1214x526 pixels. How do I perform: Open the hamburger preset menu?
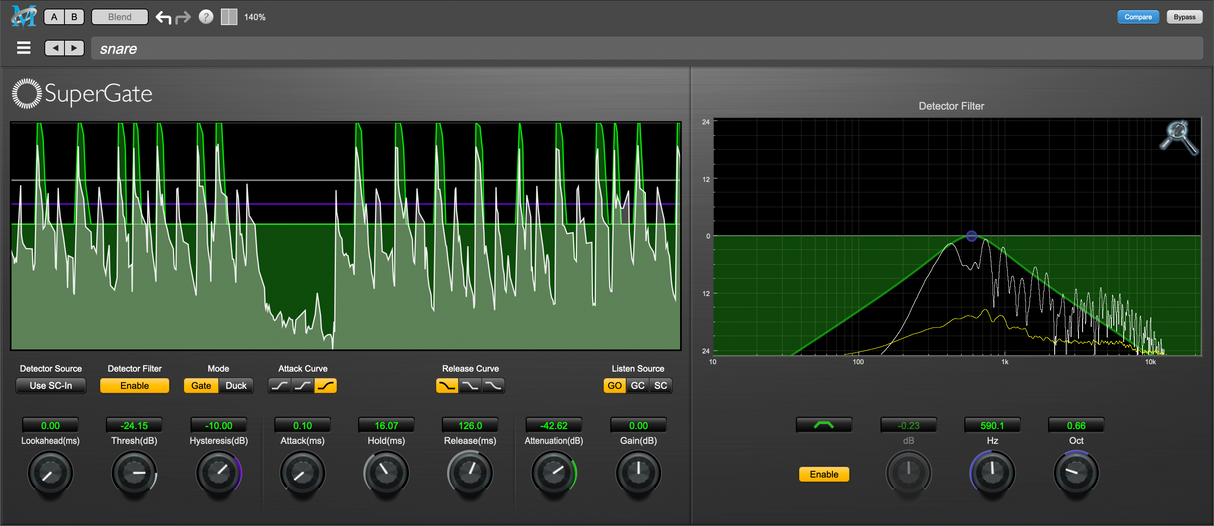(x=24, y=48)
